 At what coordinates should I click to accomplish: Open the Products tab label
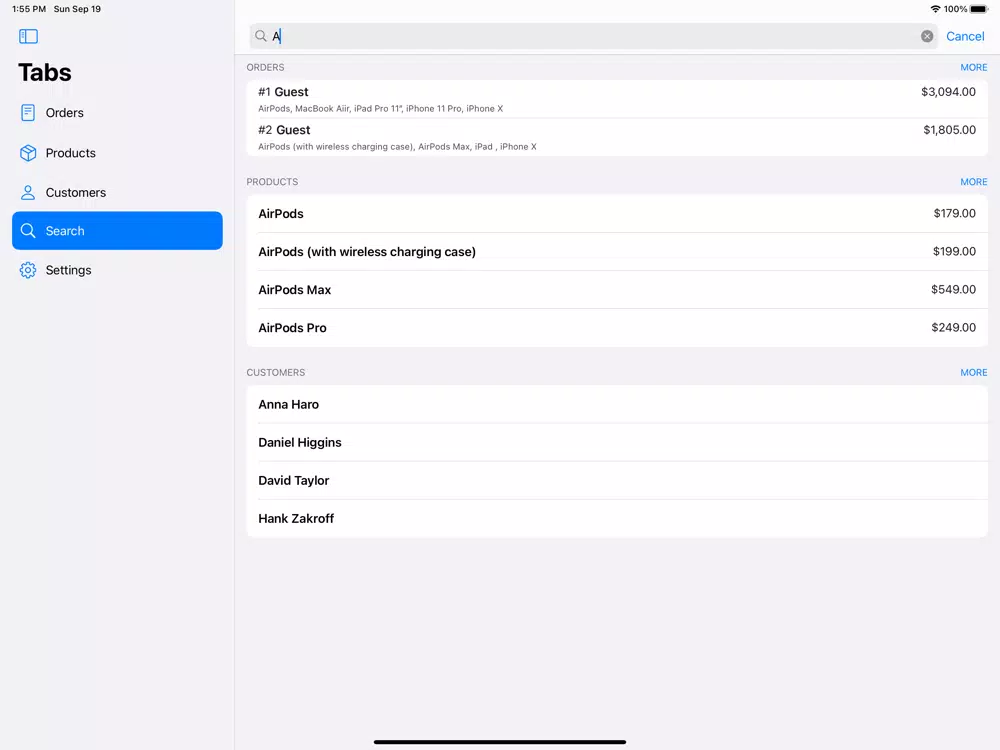[71, 153]
